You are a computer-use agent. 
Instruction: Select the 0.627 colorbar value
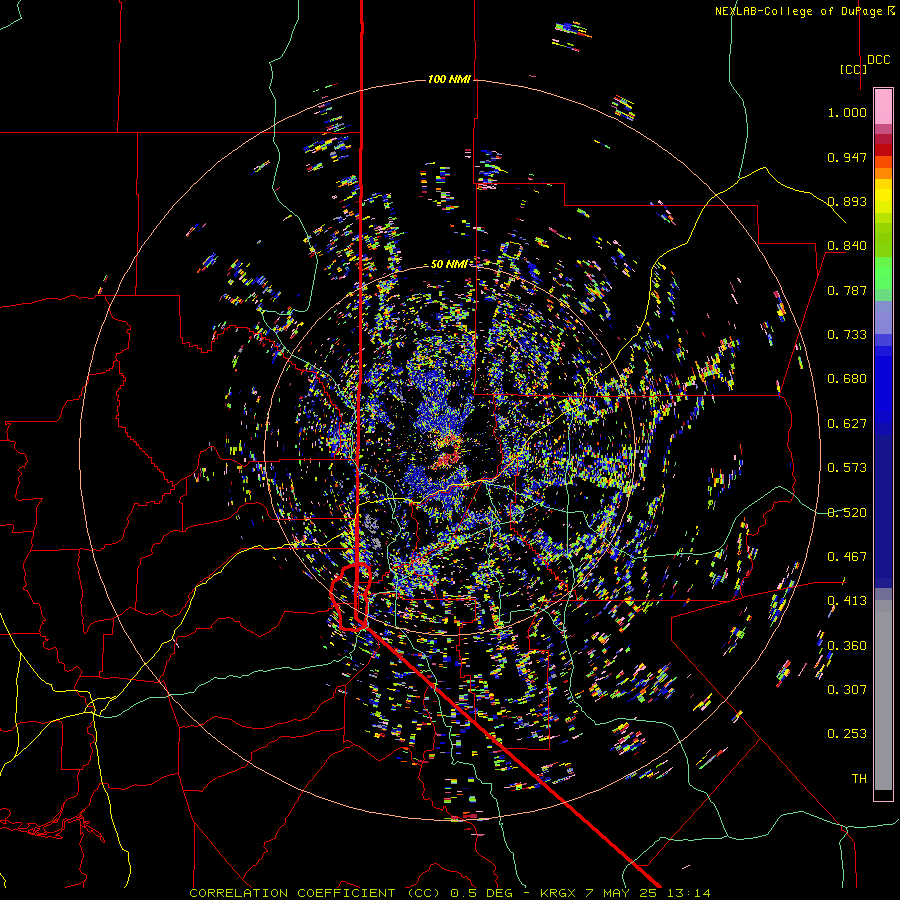tap(847, 424)
